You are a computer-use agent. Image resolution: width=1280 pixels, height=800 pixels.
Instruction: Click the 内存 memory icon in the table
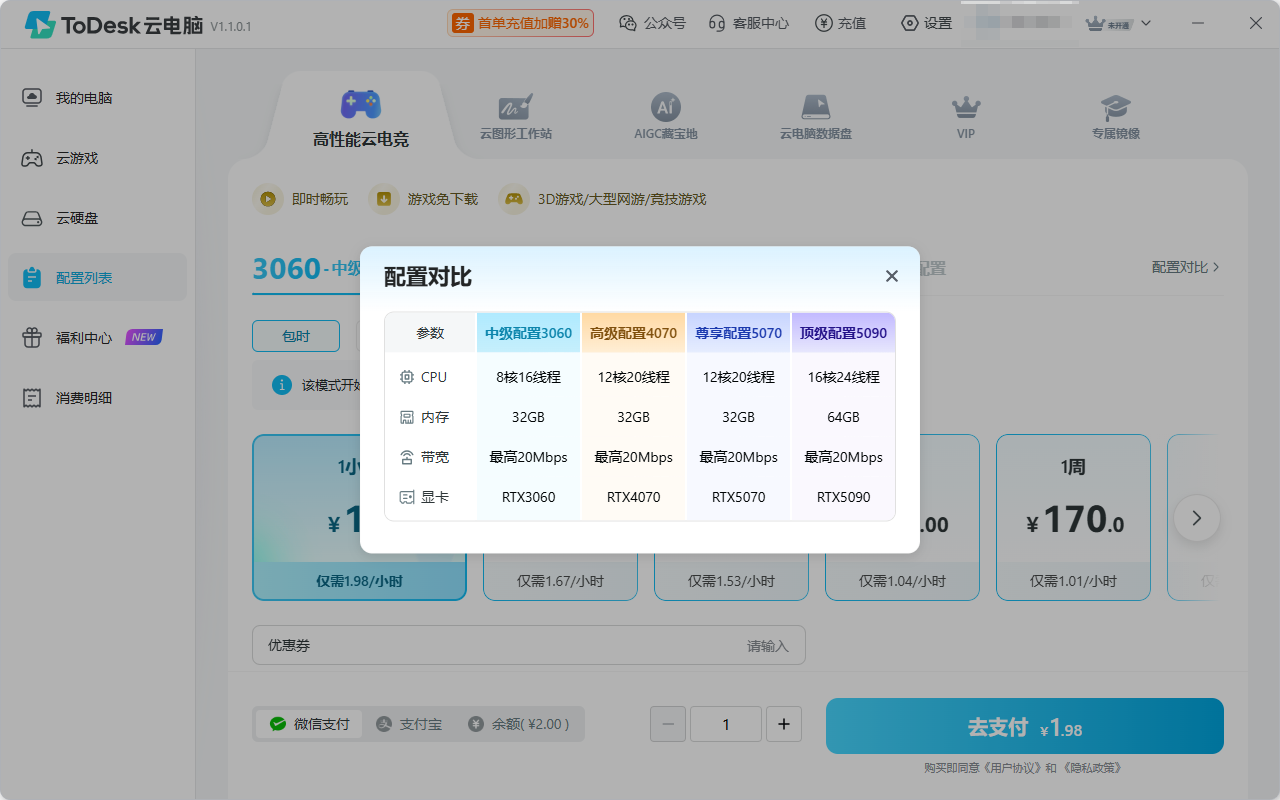pos(407,417)
